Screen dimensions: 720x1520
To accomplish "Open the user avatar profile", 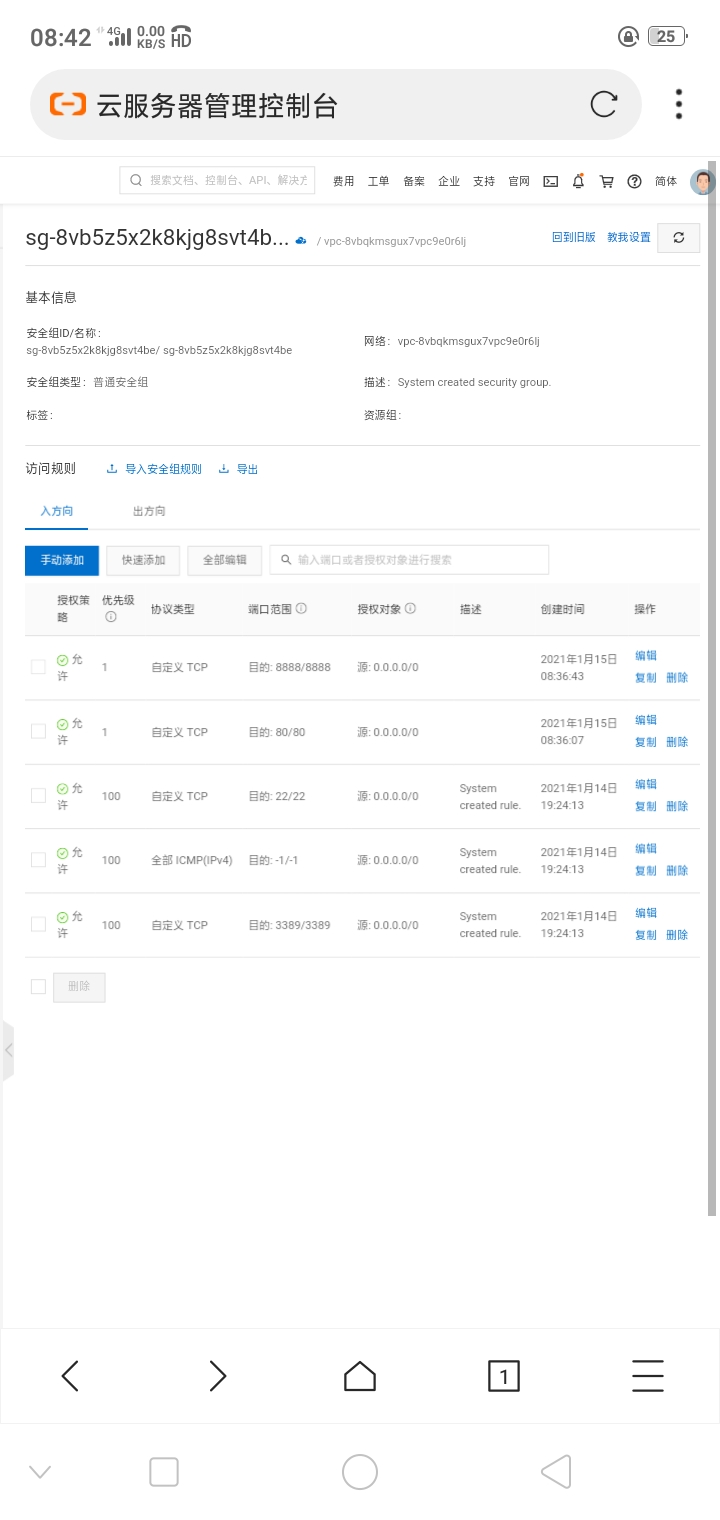I will [703, 181].
